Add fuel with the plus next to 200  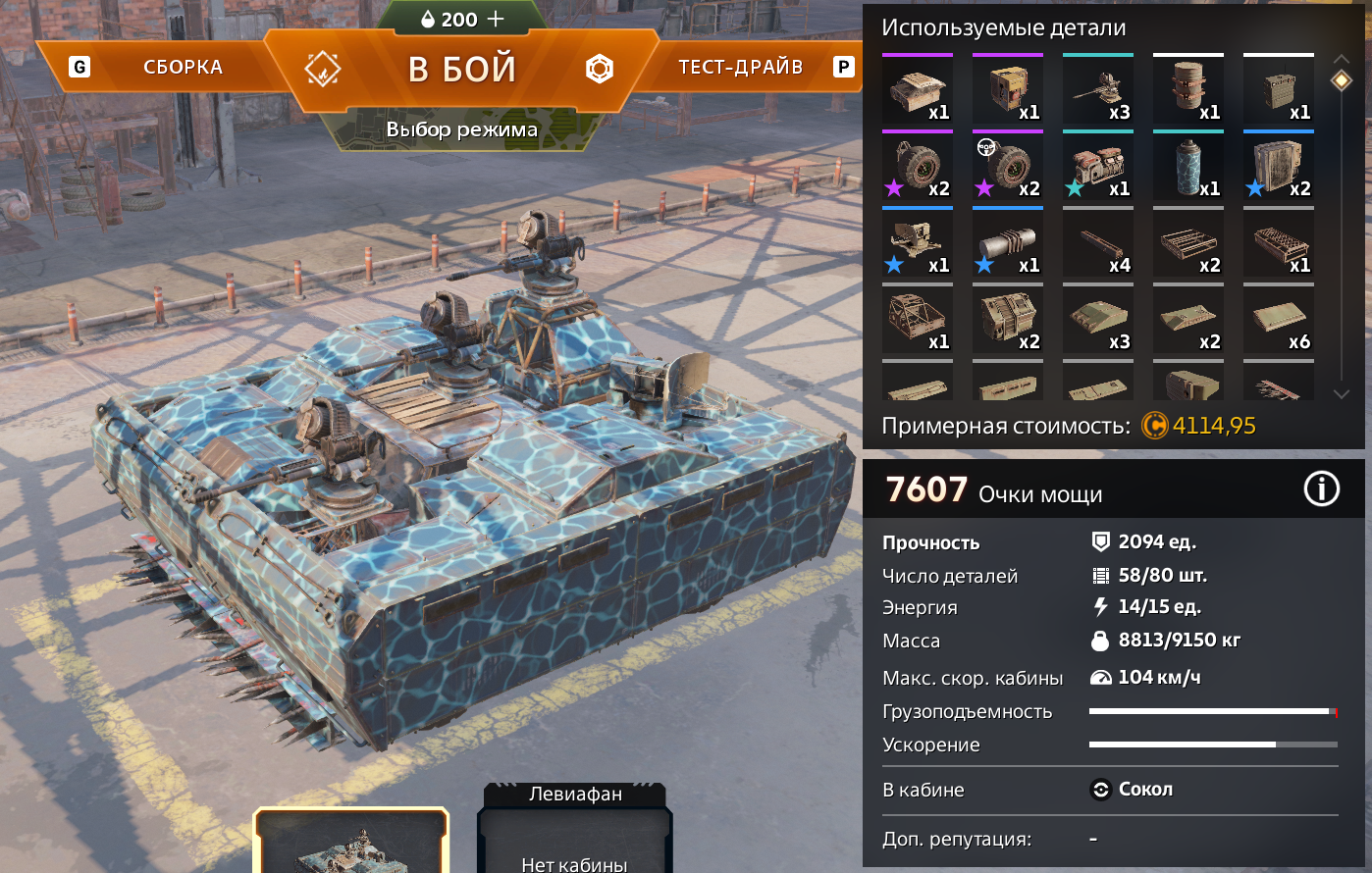point(496,19)
